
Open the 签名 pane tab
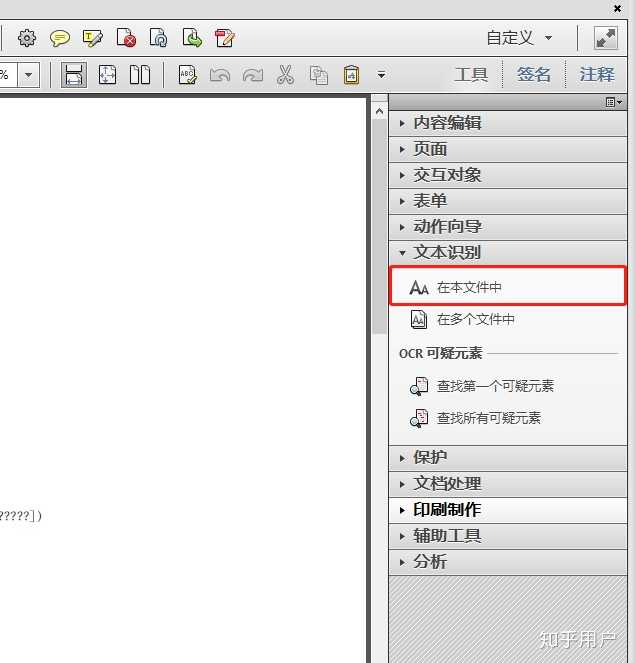coord(534,74)
